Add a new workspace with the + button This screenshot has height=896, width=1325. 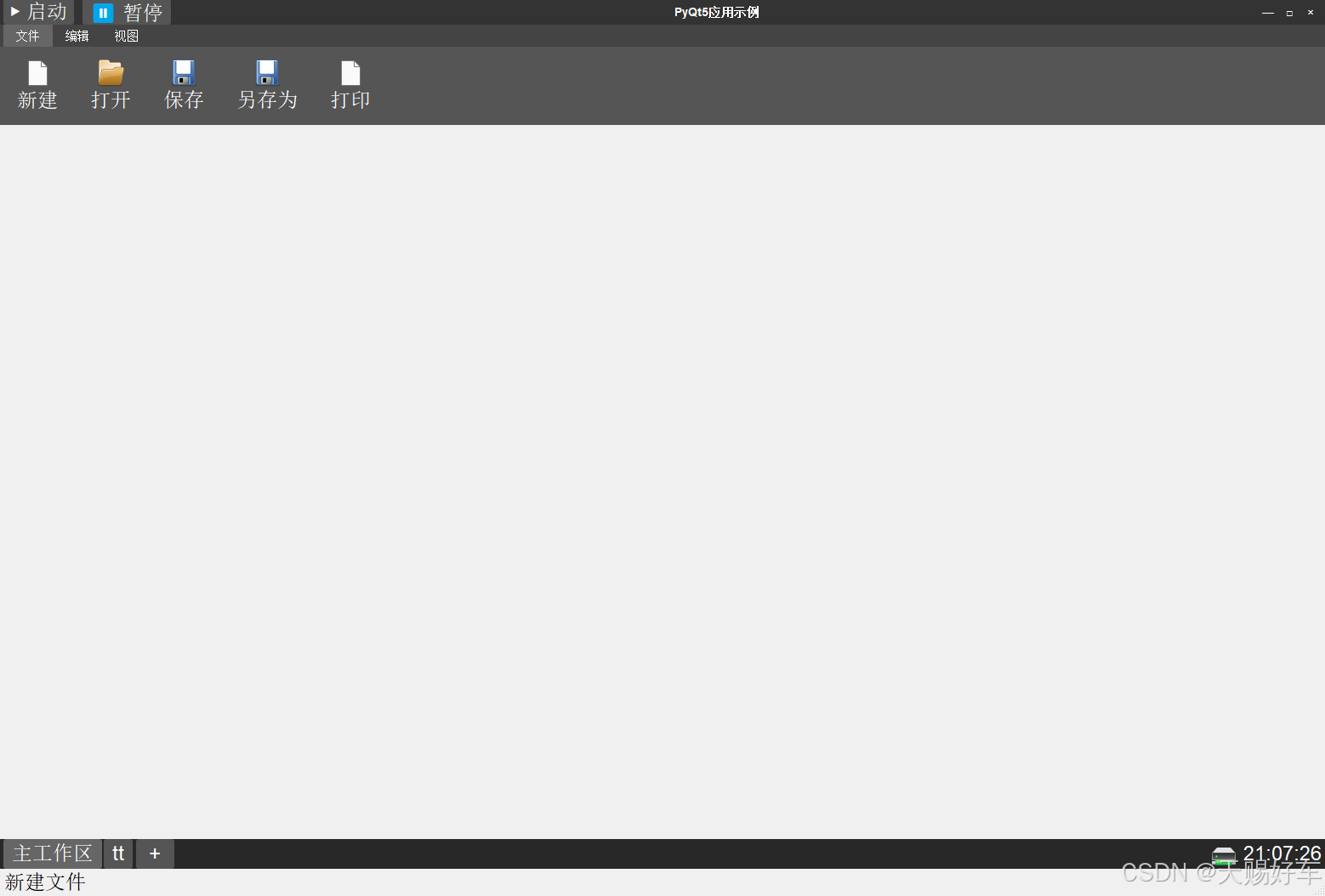click(x=155, y=853)
